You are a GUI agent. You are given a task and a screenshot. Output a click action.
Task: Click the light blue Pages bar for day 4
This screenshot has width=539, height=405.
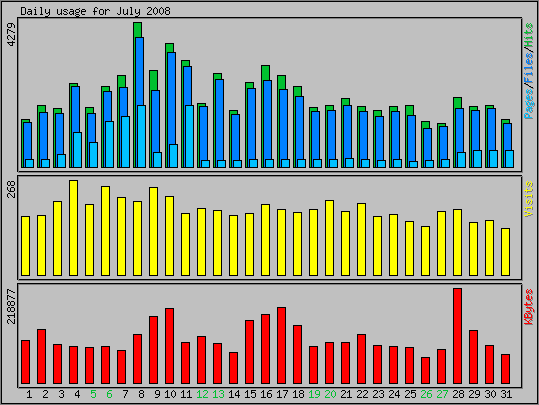[78, 150]
